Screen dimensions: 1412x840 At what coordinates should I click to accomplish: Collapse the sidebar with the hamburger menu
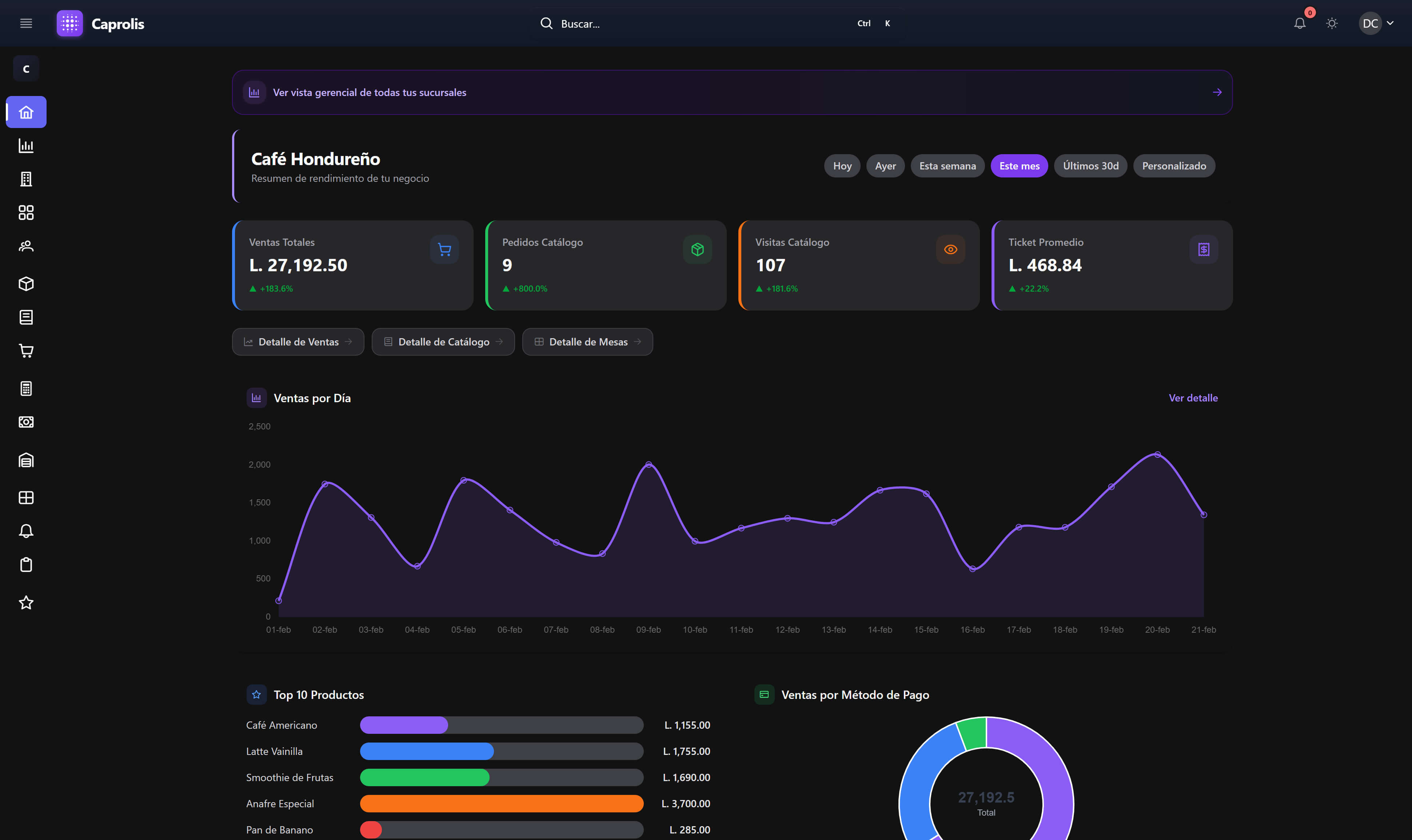pyautogui.click(x=26, y=23)
